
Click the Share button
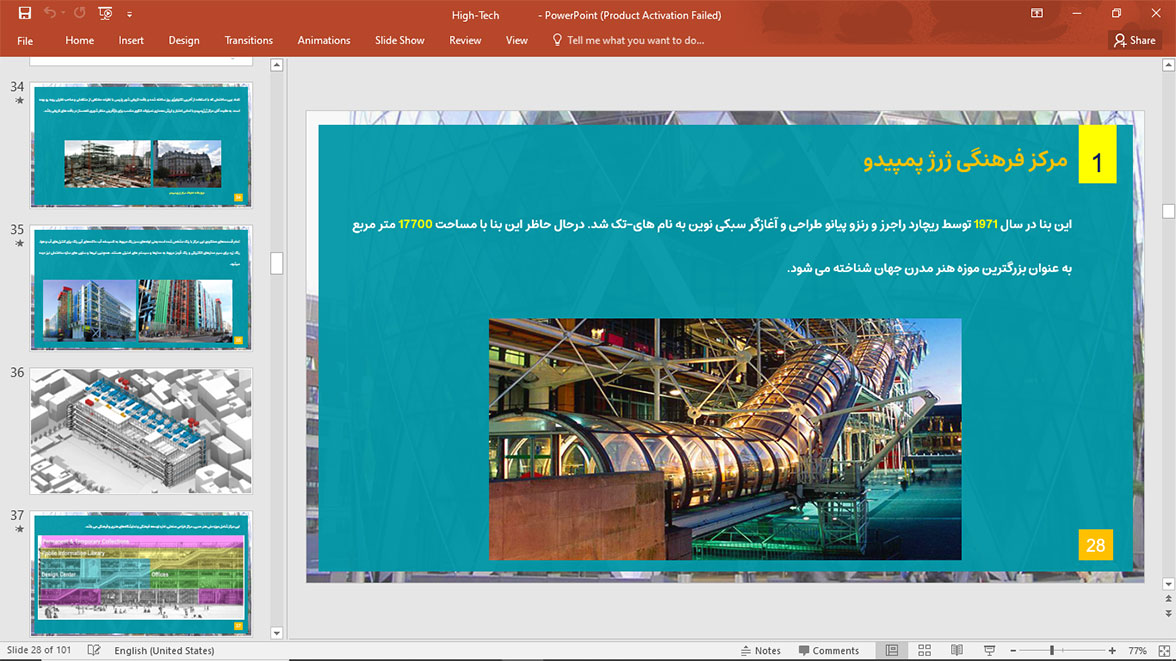pos(1135,41)
